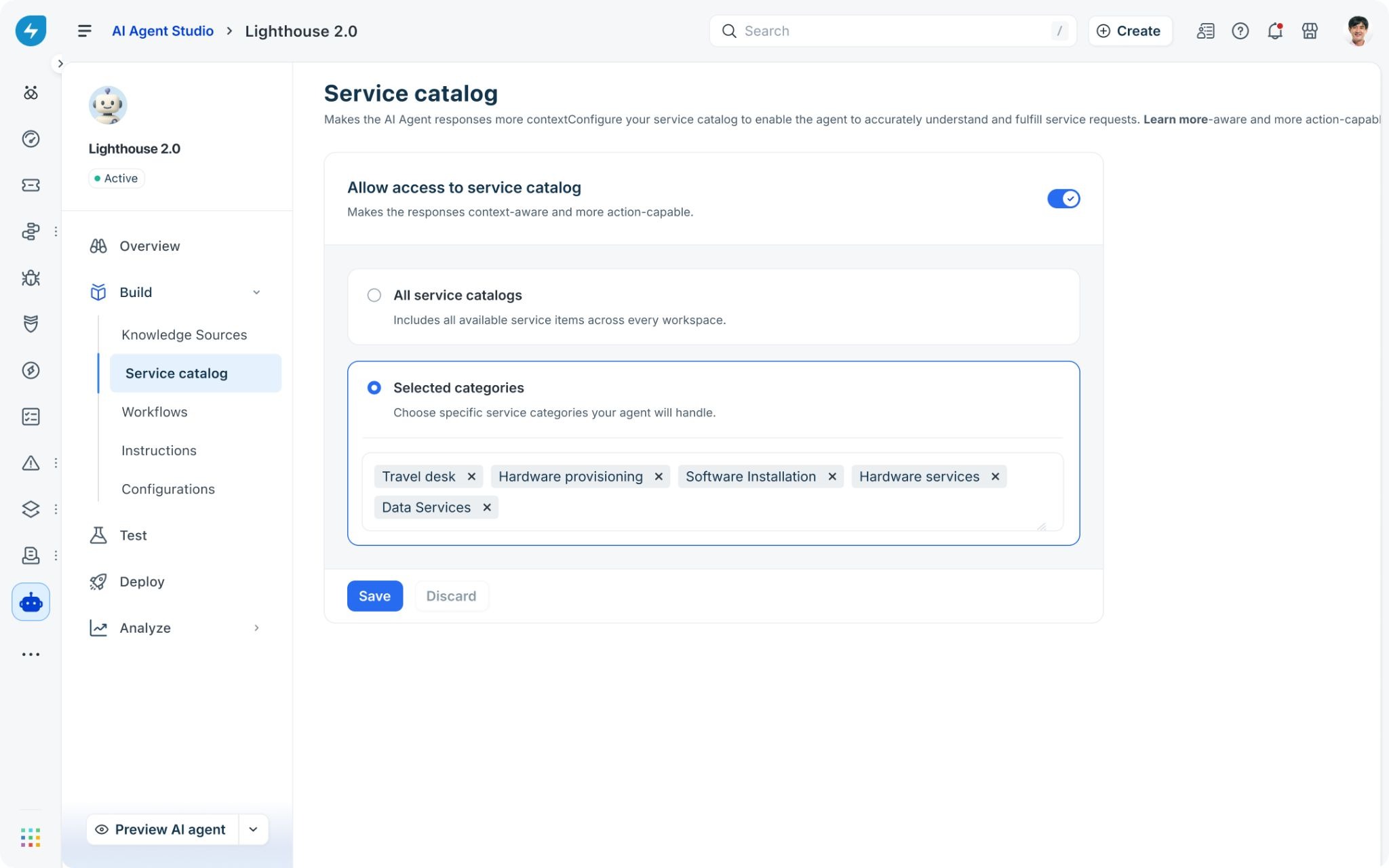Open the alerts triangle icon in left rail

pos(31,463)
